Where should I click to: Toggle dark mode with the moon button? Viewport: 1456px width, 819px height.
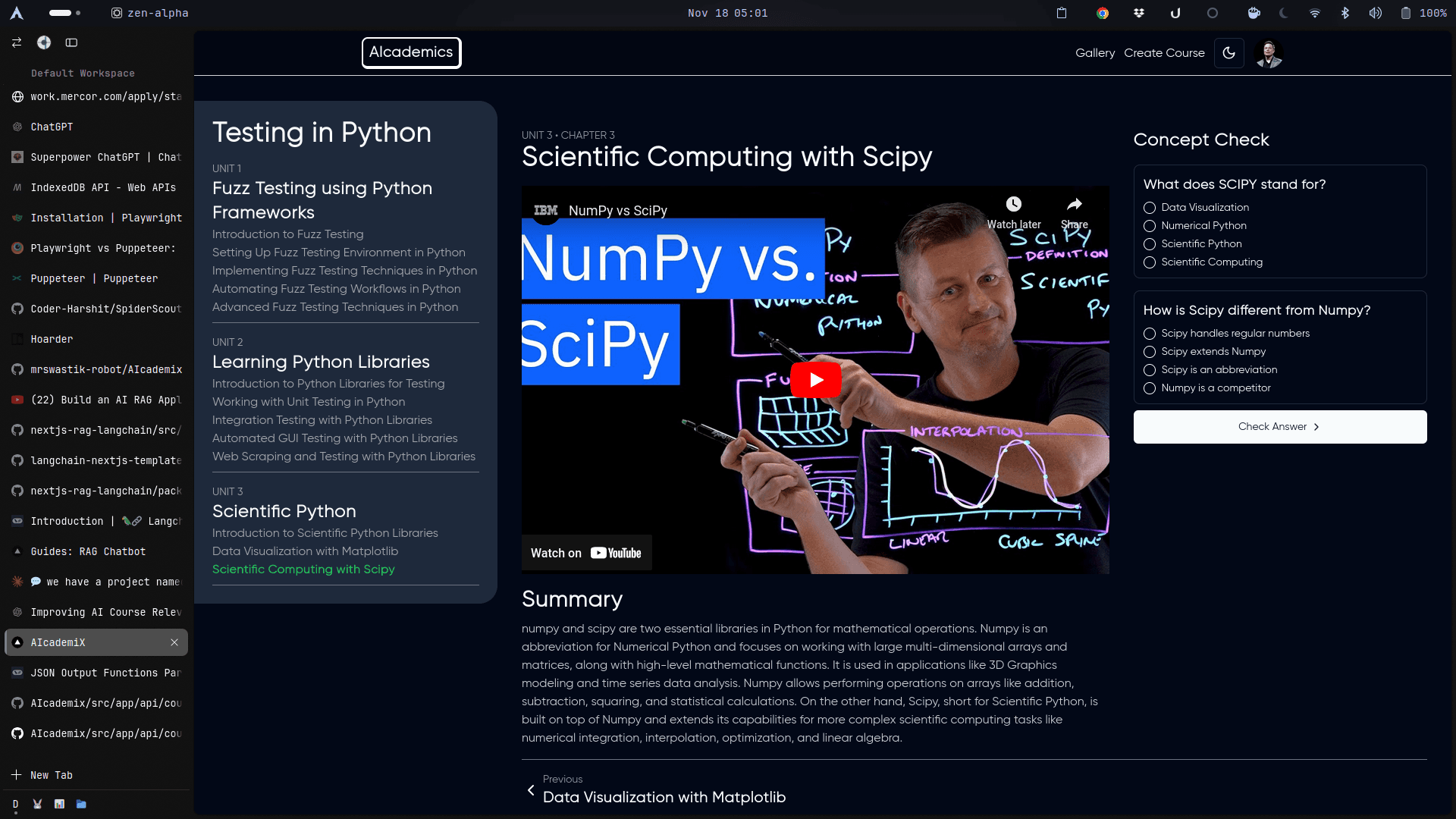point(1228,53)
